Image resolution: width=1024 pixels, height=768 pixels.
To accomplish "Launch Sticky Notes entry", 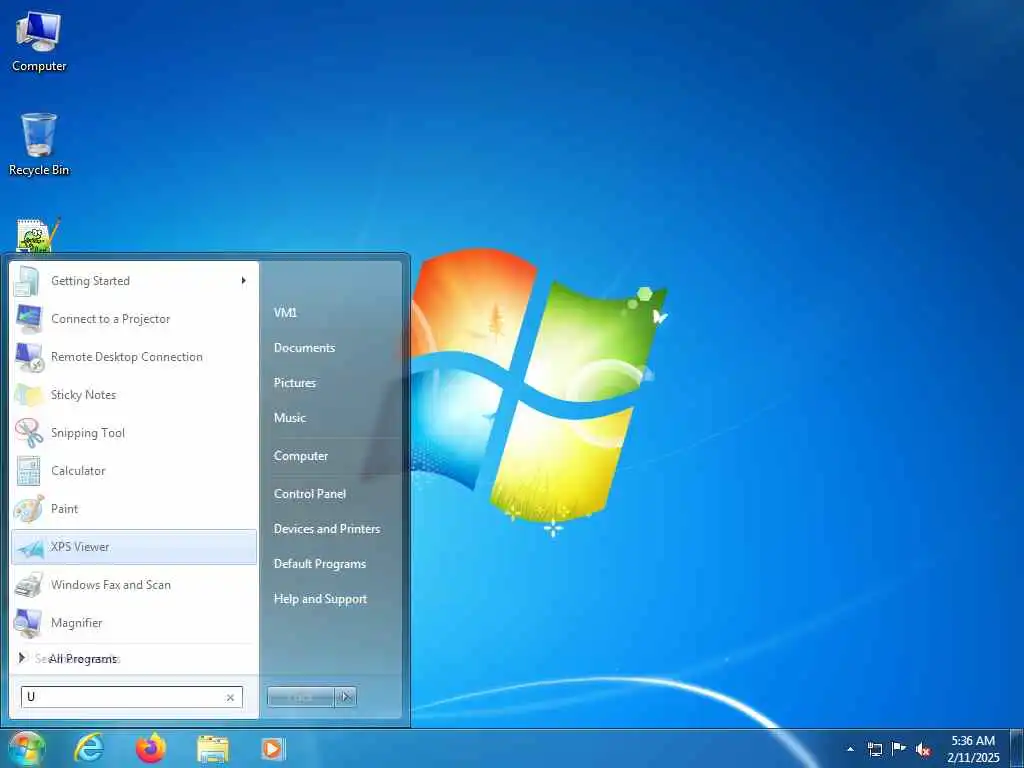I will [134, 395].
